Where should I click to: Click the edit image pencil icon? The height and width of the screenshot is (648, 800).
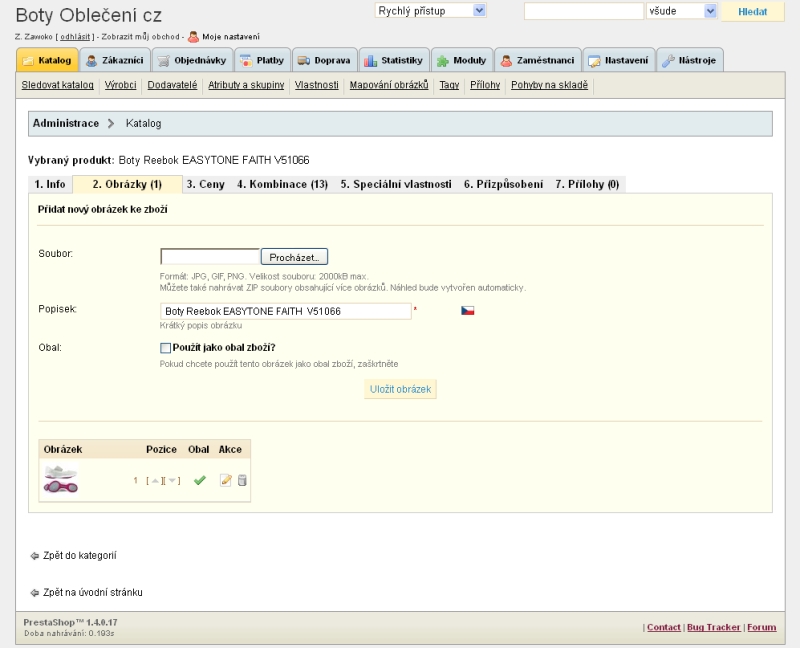tap(226, 480)
